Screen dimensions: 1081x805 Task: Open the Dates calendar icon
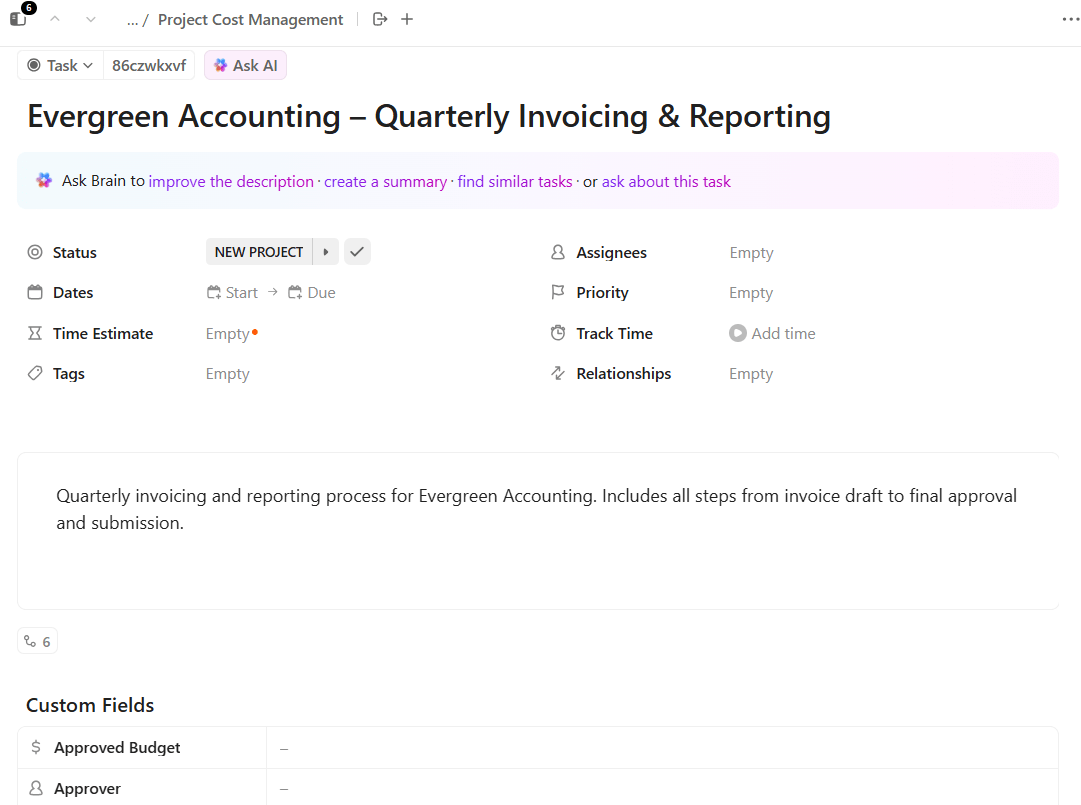pos(31,292)
